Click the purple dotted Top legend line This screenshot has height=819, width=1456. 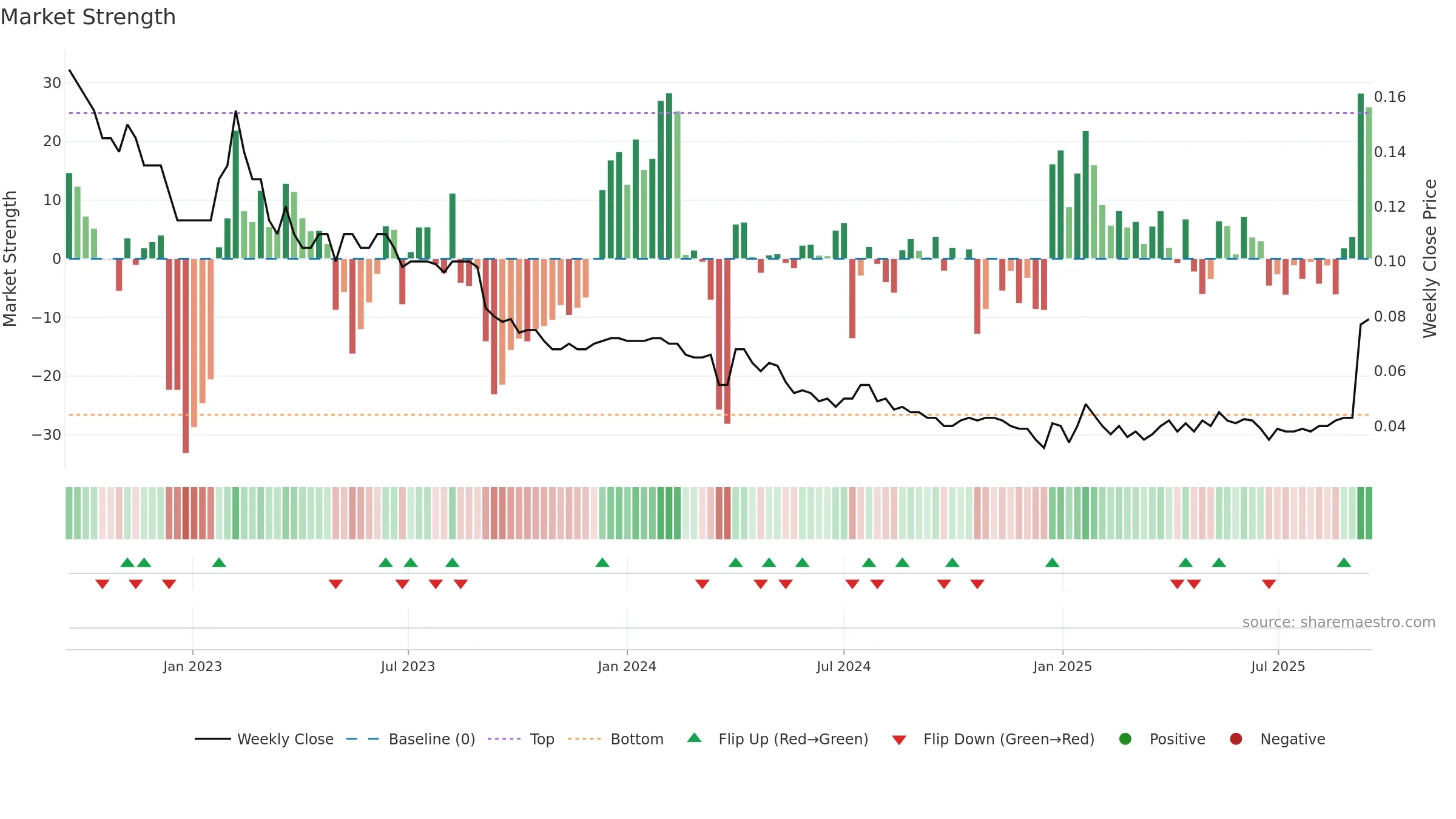coord(504,739)
